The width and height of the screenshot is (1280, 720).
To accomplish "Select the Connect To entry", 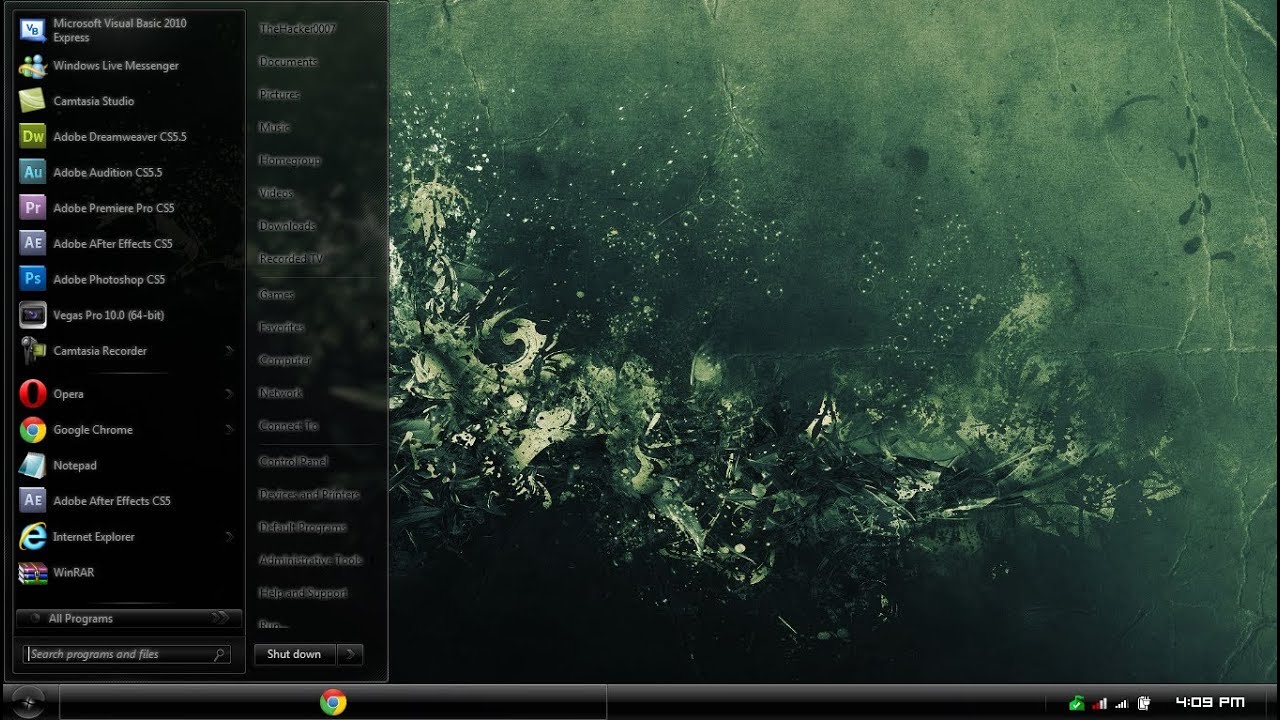I will point(288,426).
